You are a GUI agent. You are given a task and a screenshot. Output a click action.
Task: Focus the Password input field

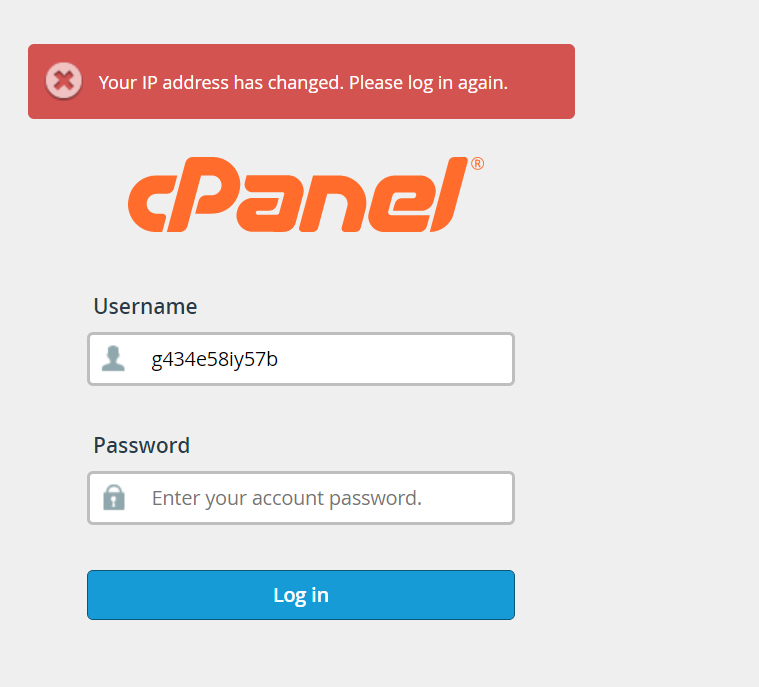coord(330,498)
